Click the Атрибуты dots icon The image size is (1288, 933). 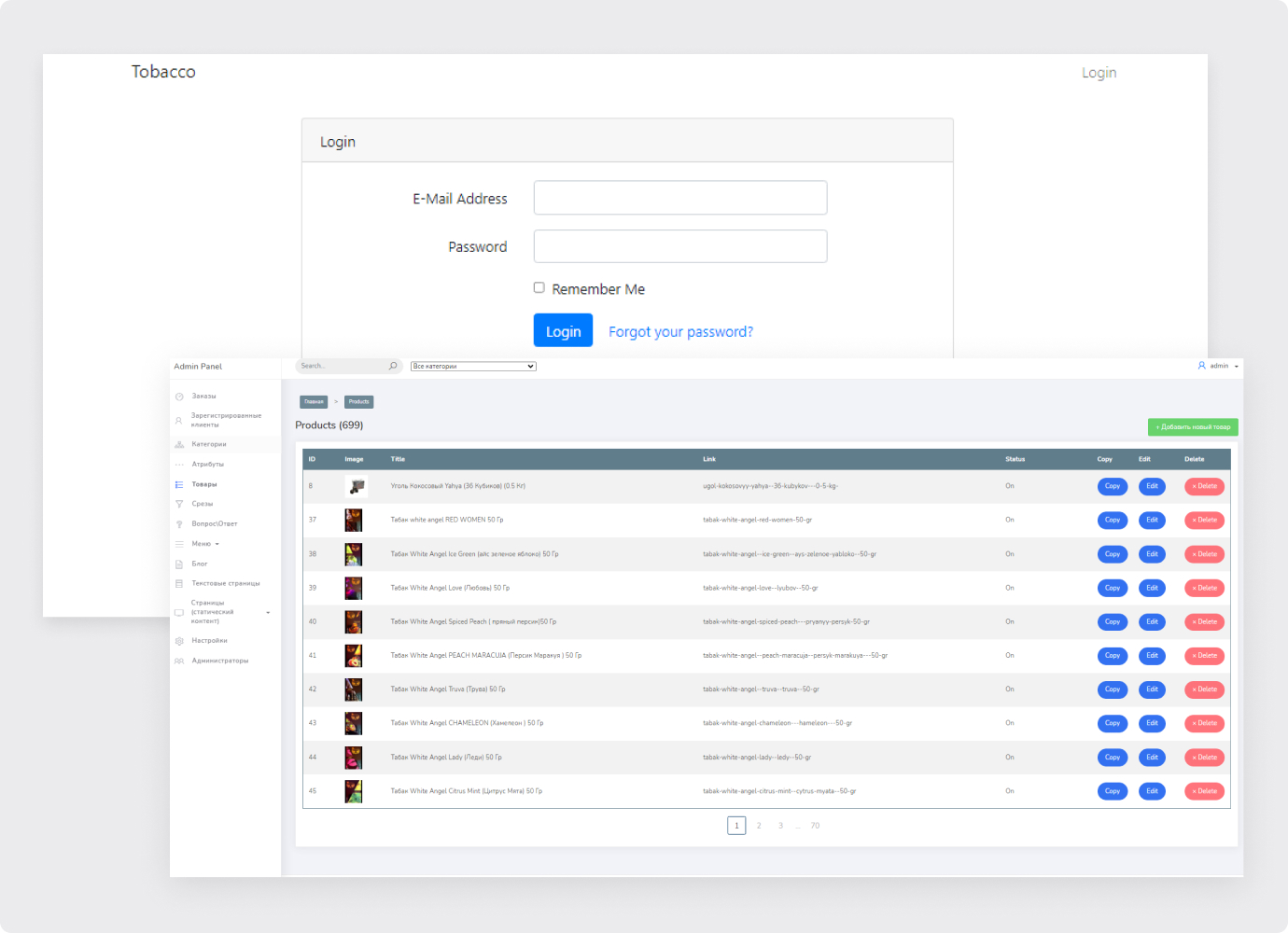pos(179,465)
